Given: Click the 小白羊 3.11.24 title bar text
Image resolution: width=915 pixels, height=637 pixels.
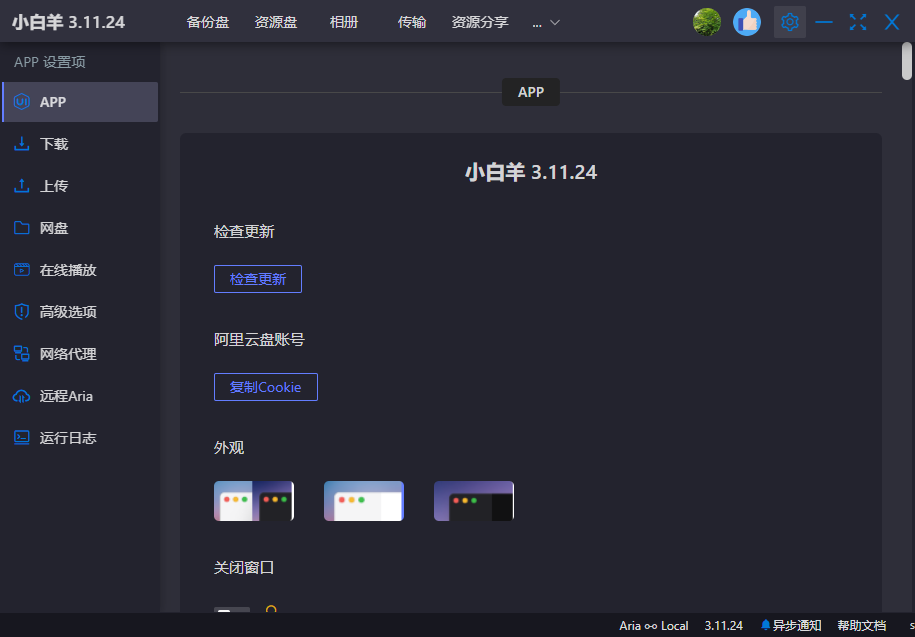Looking at the screenshot, I should pyautogui.click(x=68, y=22).
